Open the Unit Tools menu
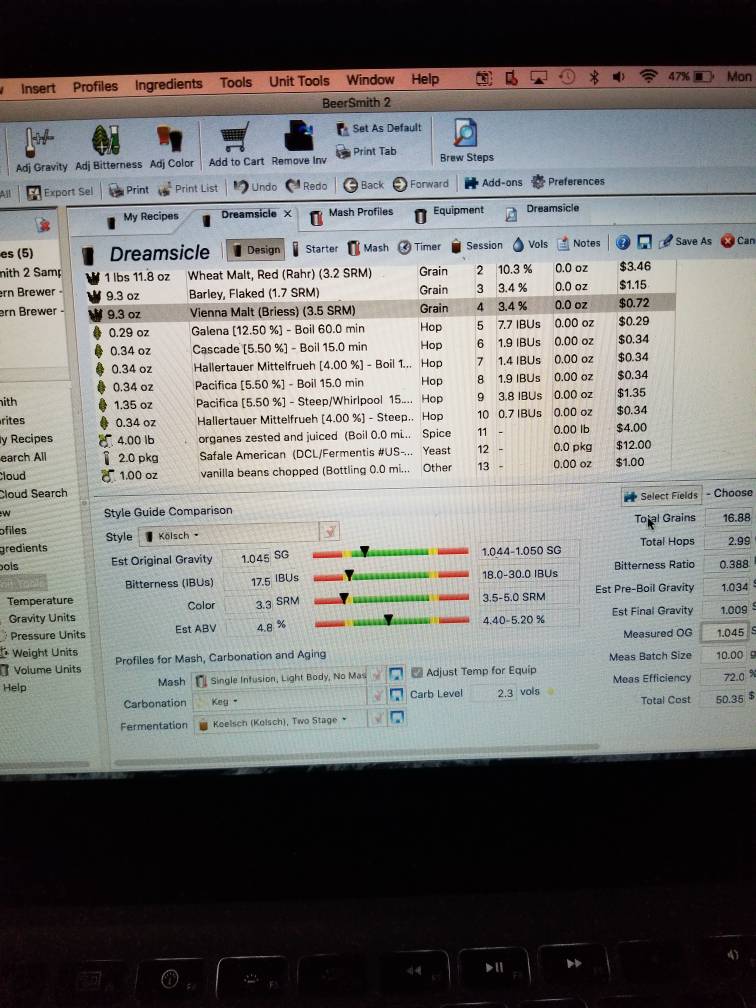 pyautogui.click(x=299, y=81)
